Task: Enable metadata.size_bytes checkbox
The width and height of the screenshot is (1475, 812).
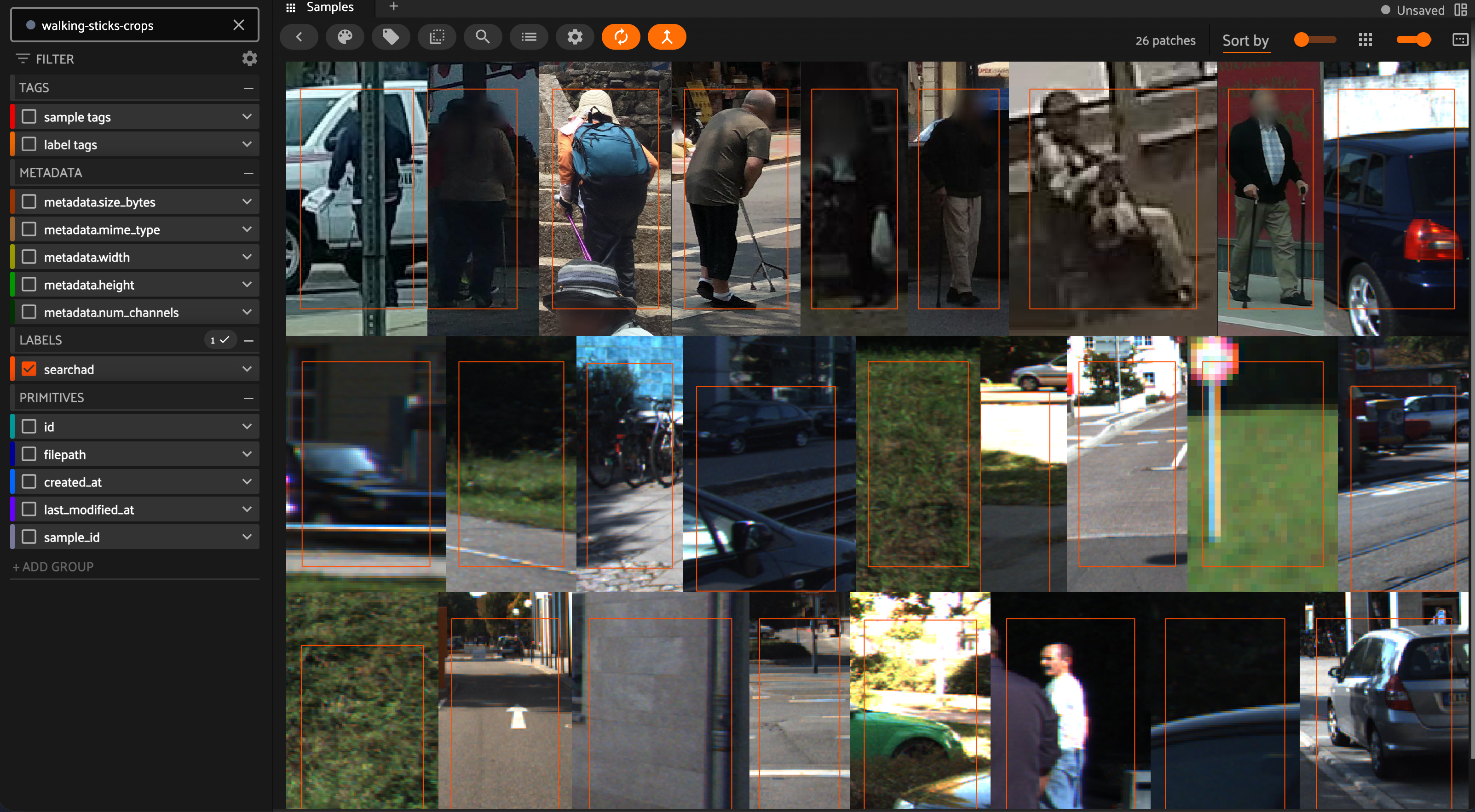Action: pyautogui.click(x=29, y=201)
